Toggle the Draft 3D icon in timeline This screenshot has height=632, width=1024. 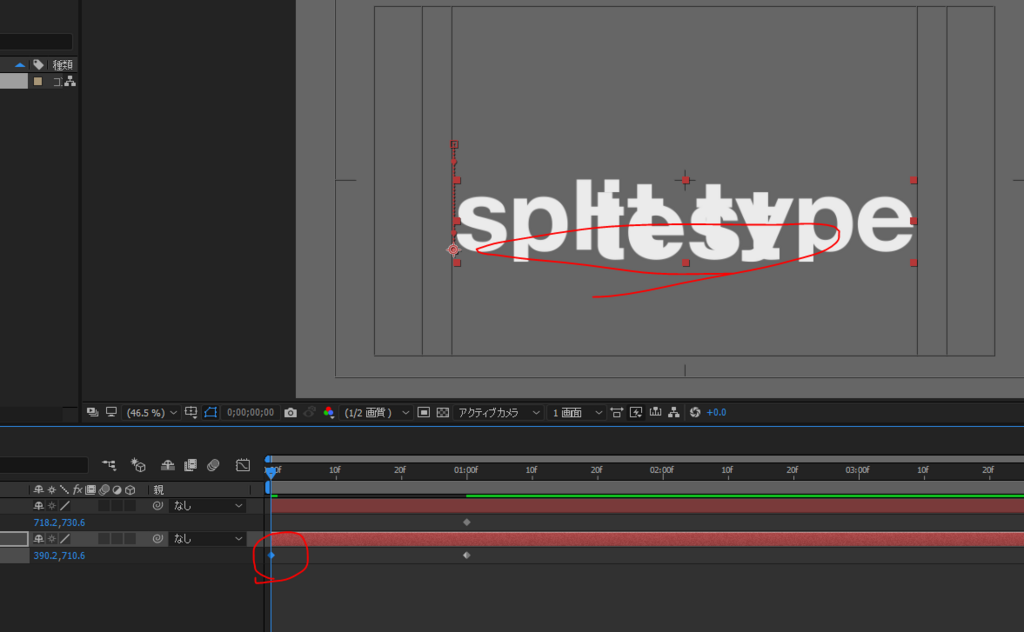tap(138, 465)
